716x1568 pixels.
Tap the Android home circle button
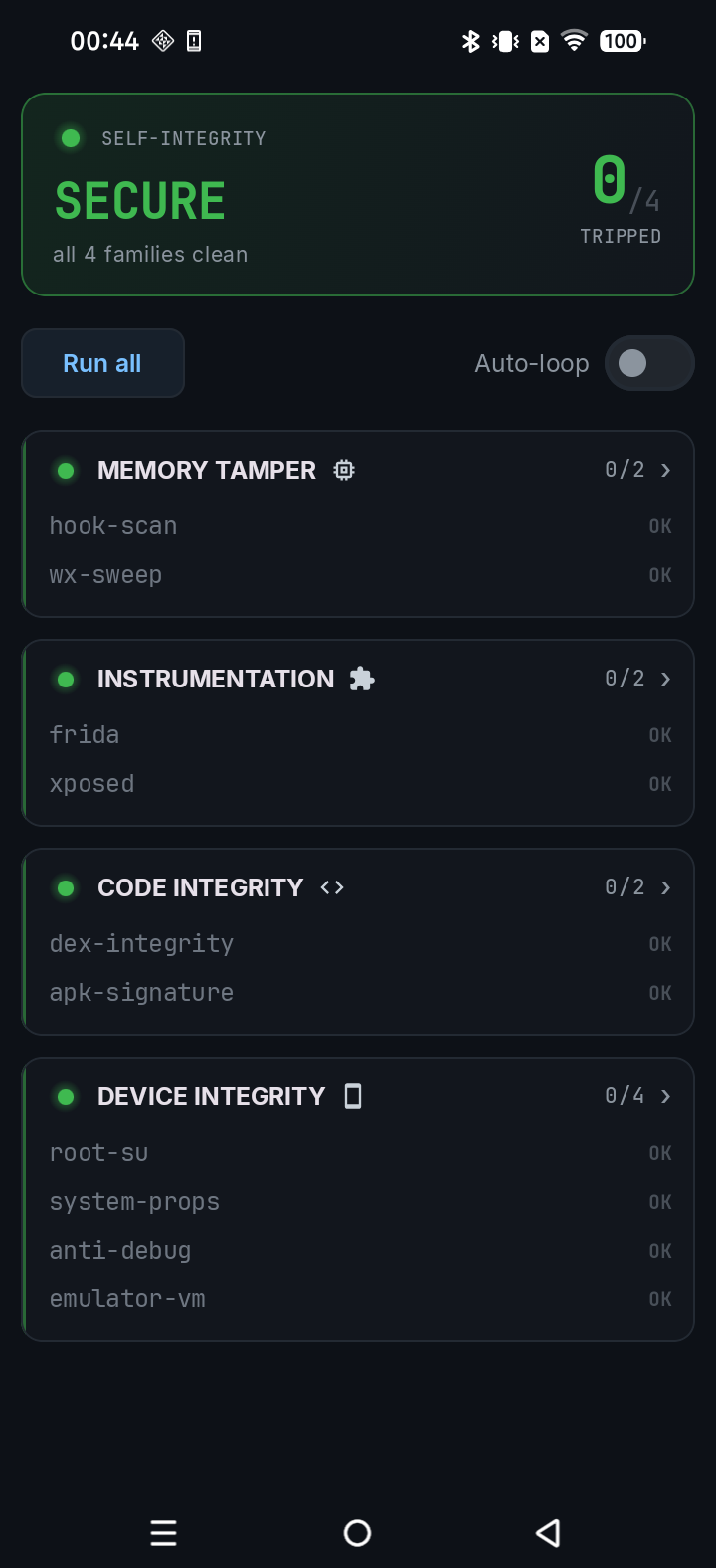coord(358,1533)
